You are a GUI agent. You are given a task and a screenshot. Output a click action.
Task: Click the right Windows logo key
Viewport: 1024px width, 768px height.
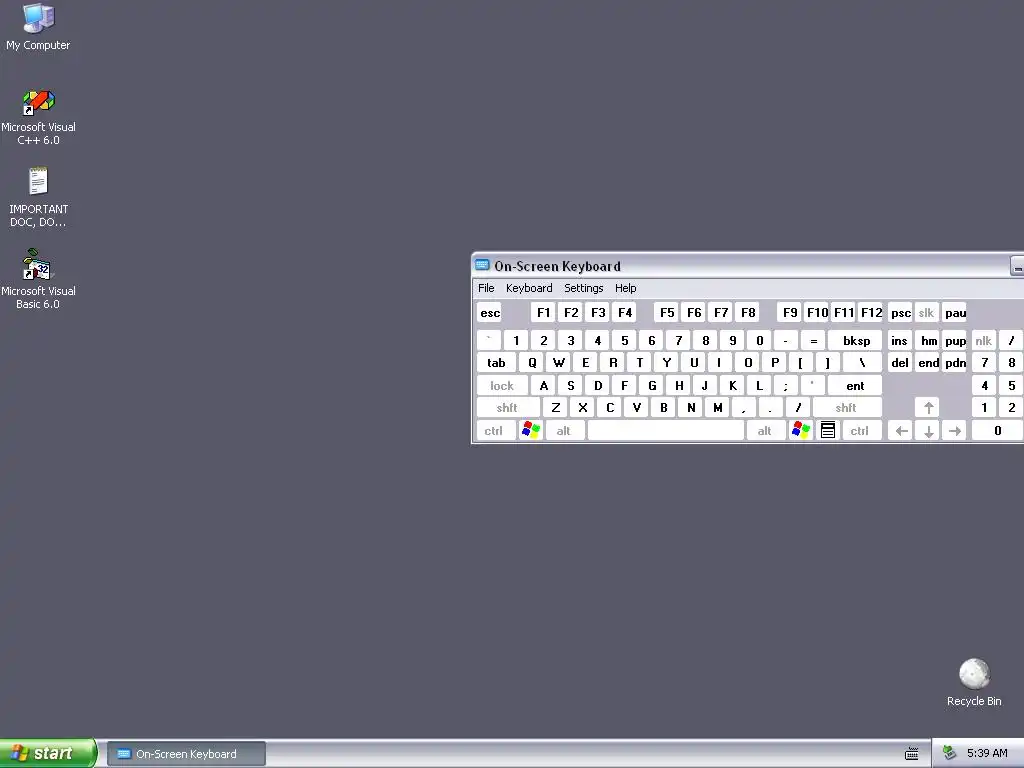[x=800, y=430]
